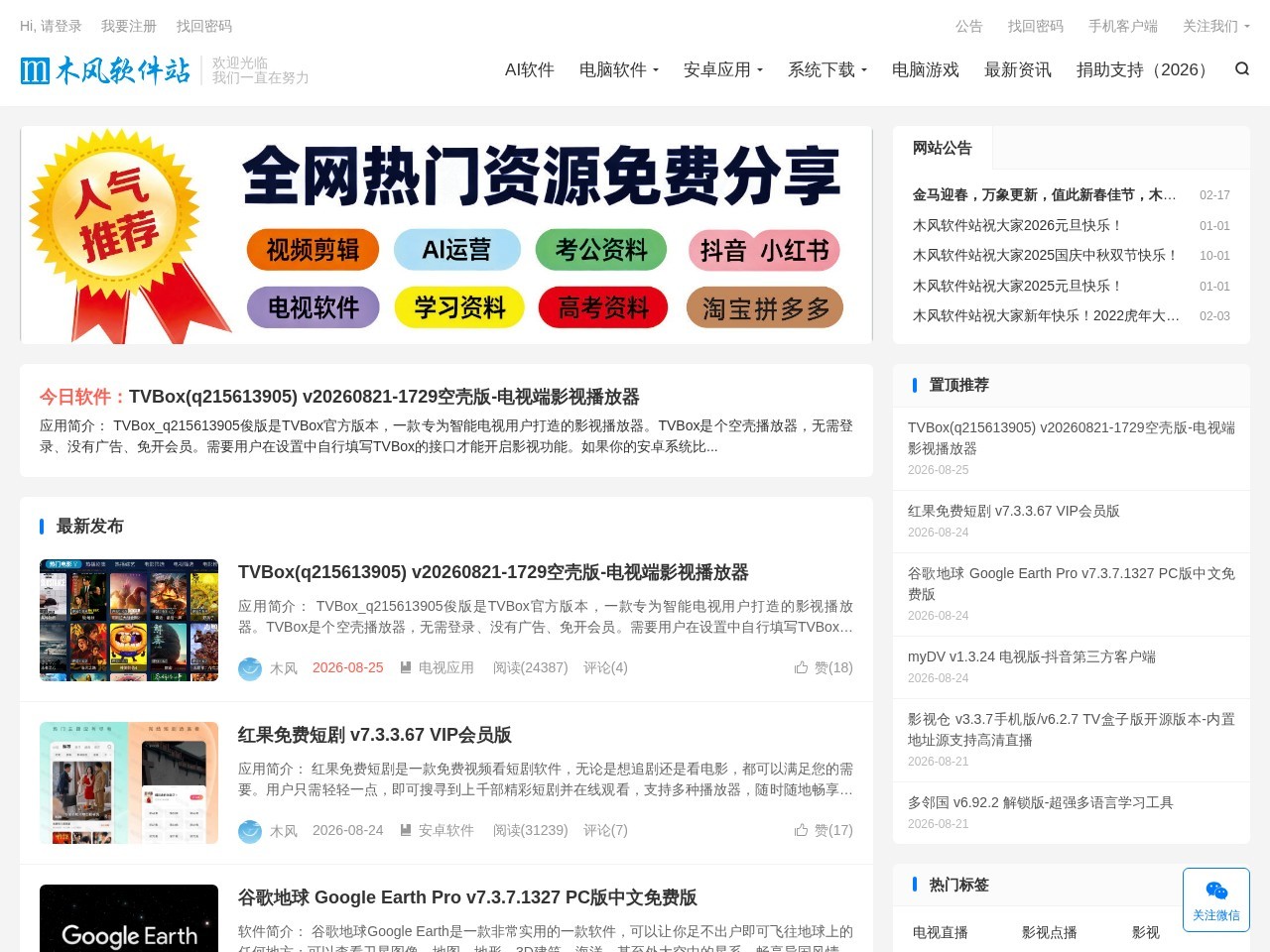This screenshot has width=1270, height=952.
Task: Open 谷歌地球 Google Earth Pro post title
Action: (x=467, y=897)
